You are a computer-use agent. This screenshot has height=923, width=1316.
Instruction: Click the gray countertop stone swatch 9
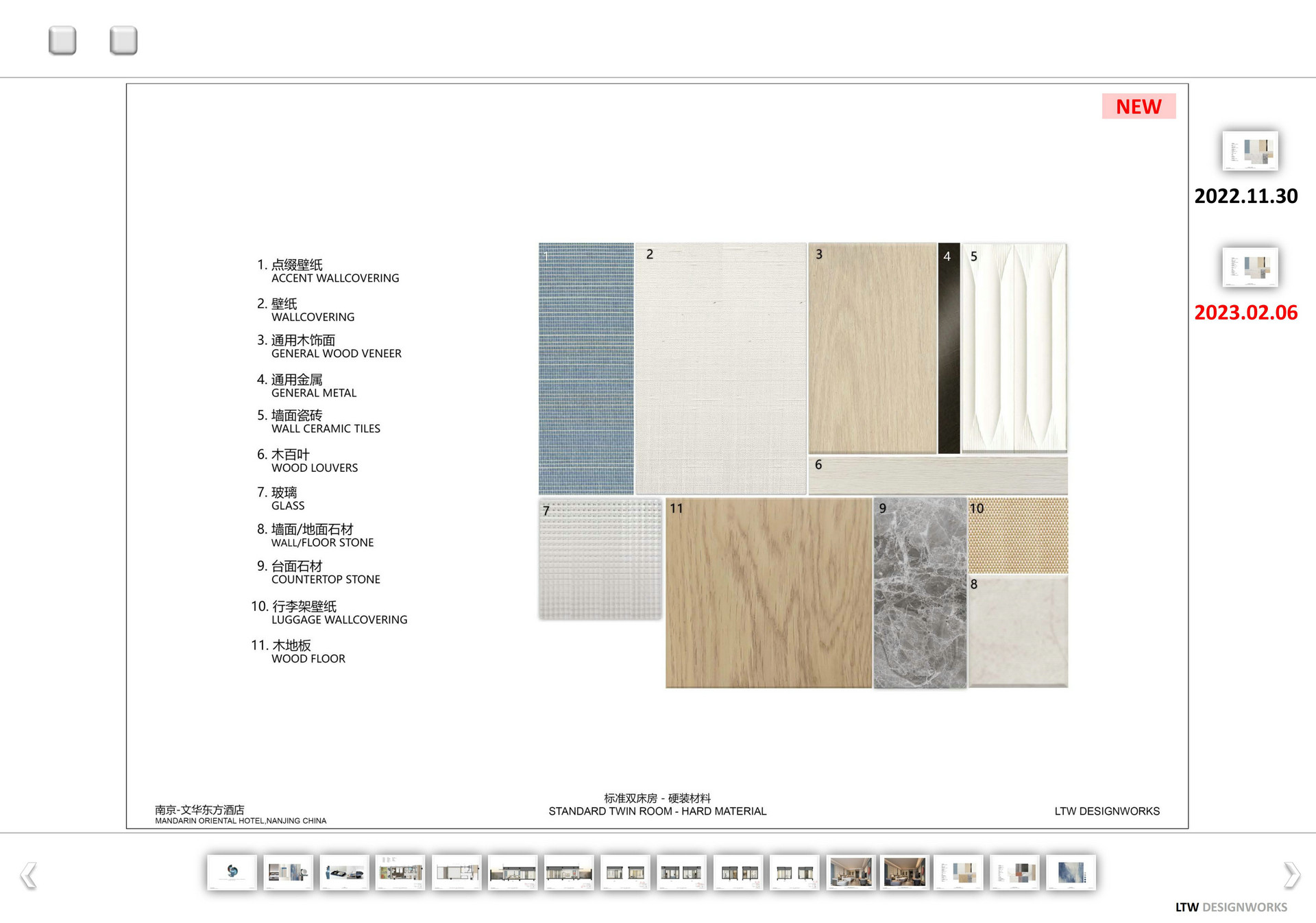tap(919, 593)
